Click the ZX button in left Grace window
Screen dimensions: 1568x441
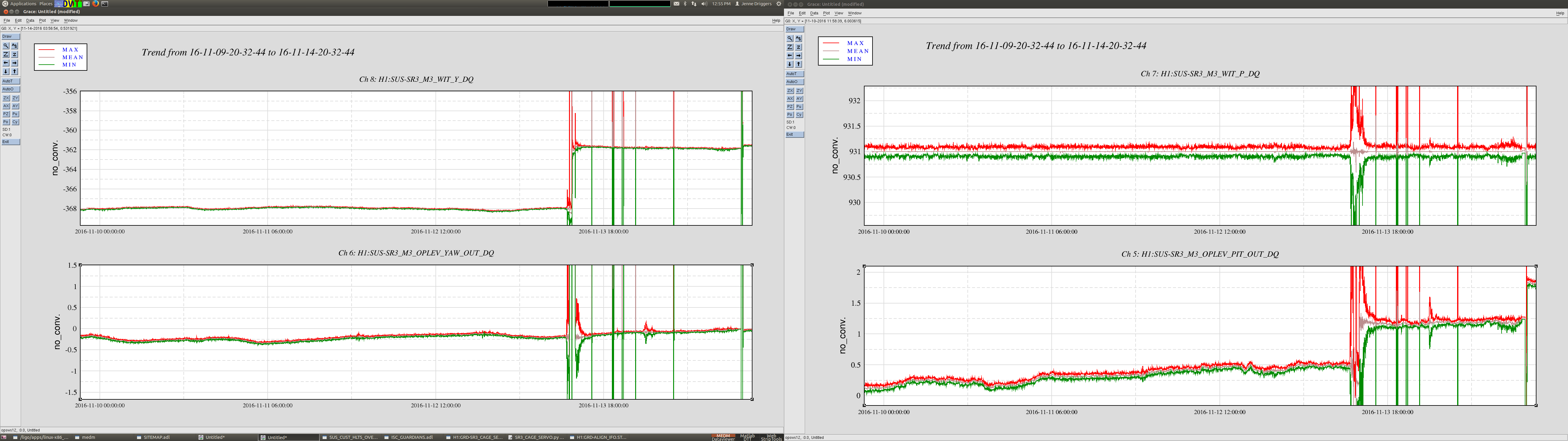(6, 98)
